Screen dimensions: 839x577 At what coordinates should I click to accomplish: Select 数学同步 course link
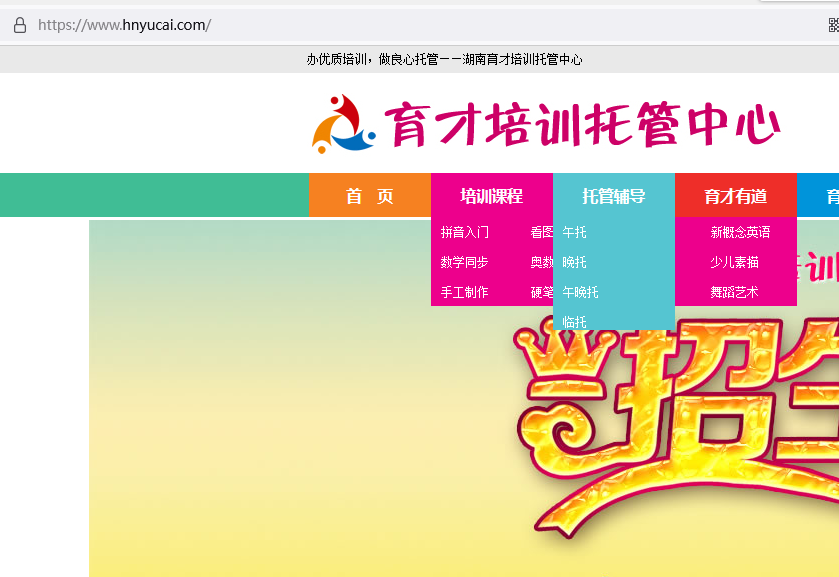point(465,262)
